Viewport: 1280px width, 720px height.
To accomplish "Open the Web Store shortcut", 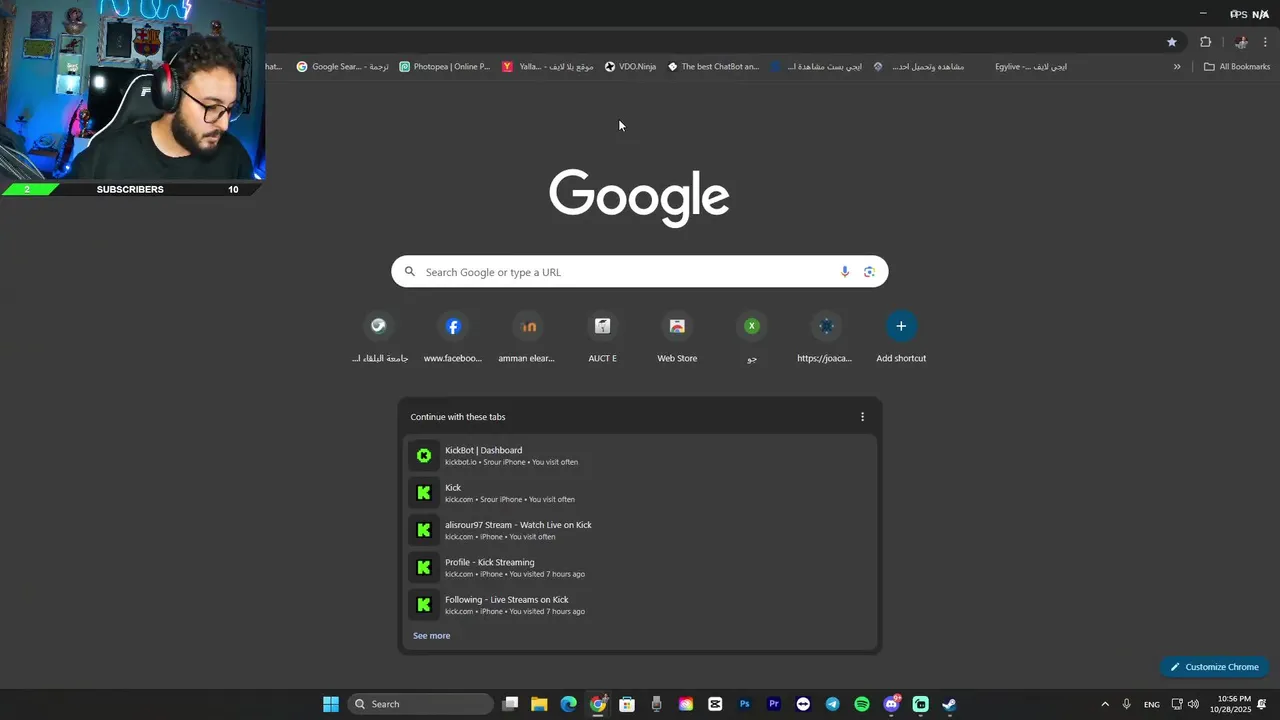I will 677,337.
